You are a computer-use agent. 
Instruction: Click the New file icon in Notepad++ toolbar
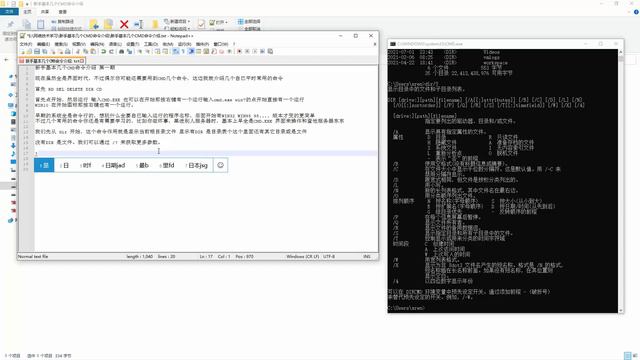(22, 51)
